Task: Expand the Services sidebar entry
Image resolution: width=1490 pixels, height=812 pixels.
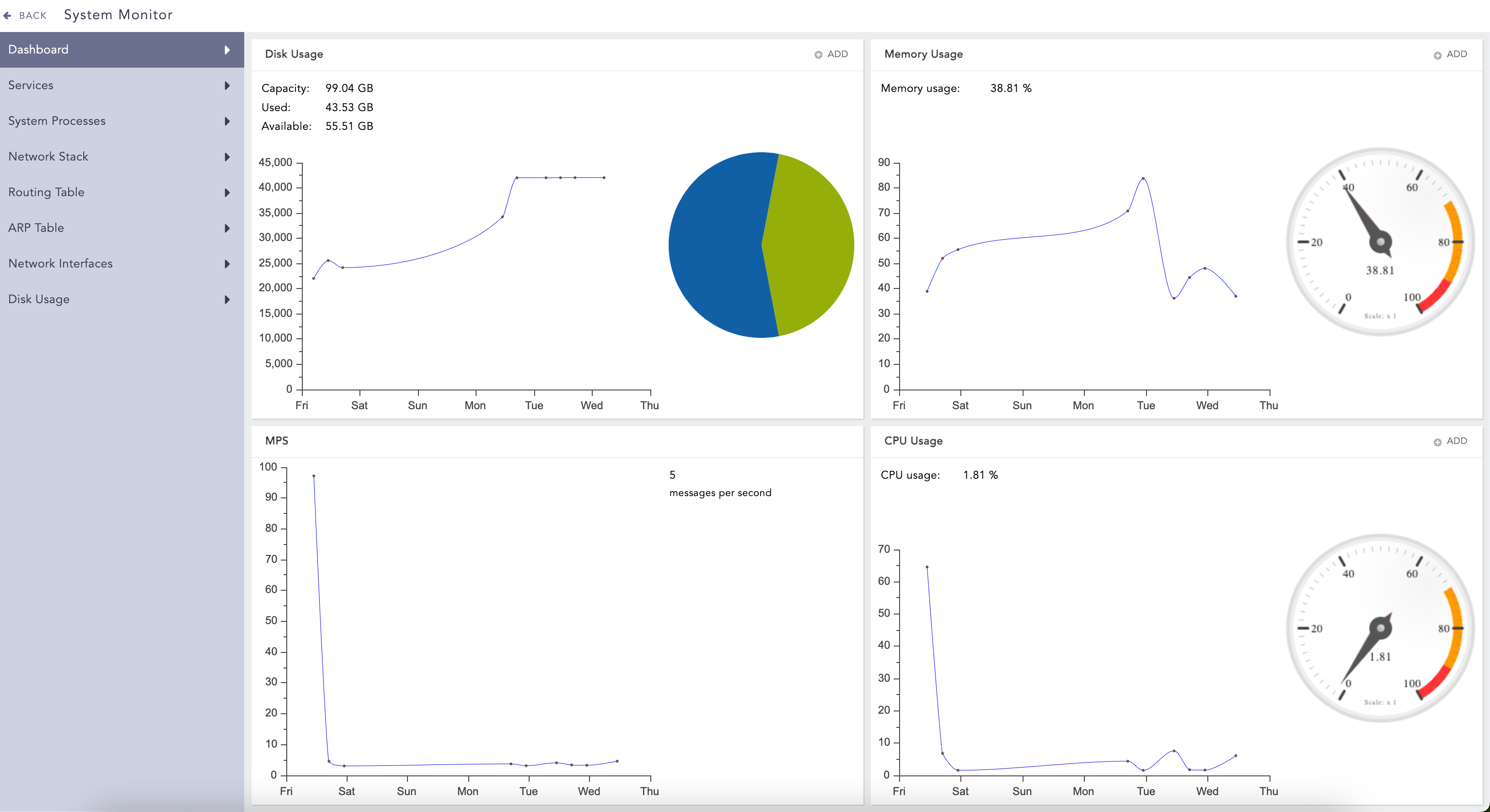Action: (227, 85)
